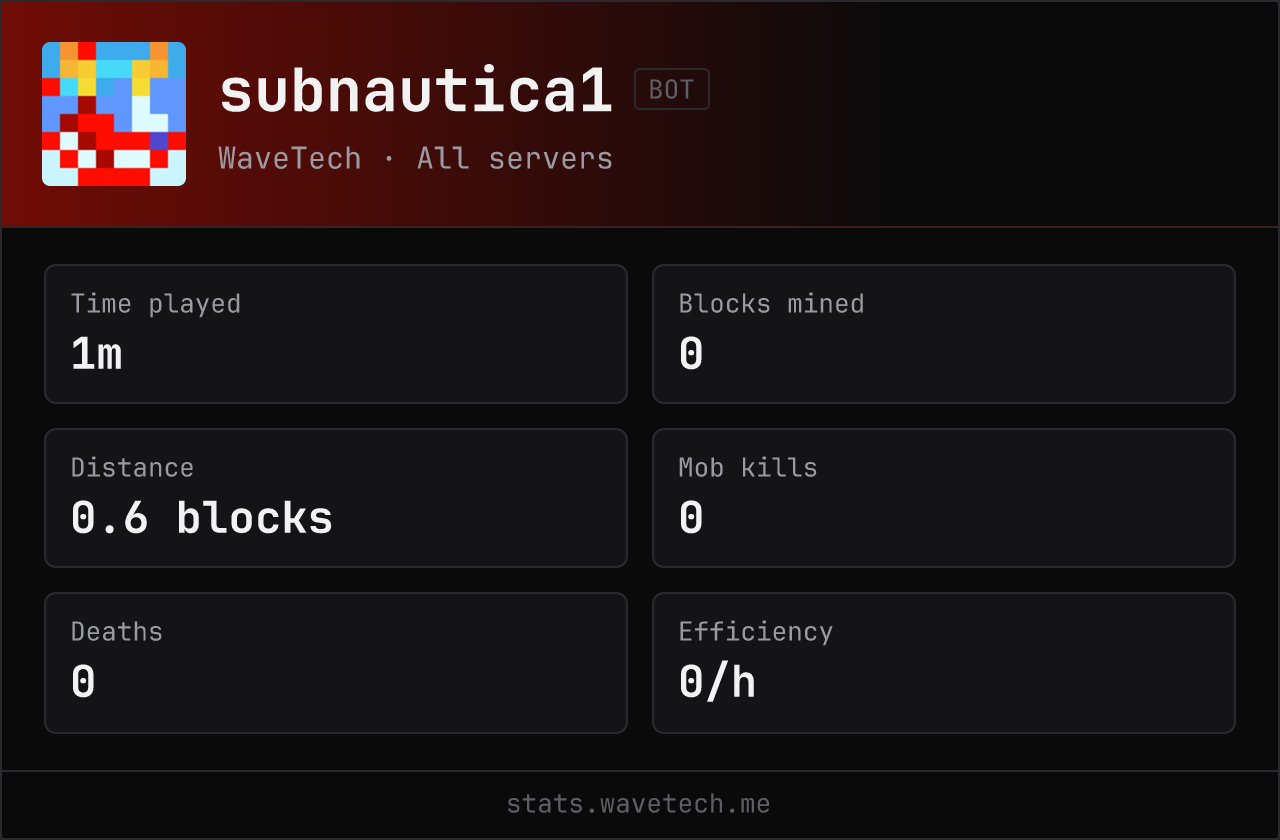Click the Blocks mined label text
Screen dimensions: 1280x840
[771, 304]
